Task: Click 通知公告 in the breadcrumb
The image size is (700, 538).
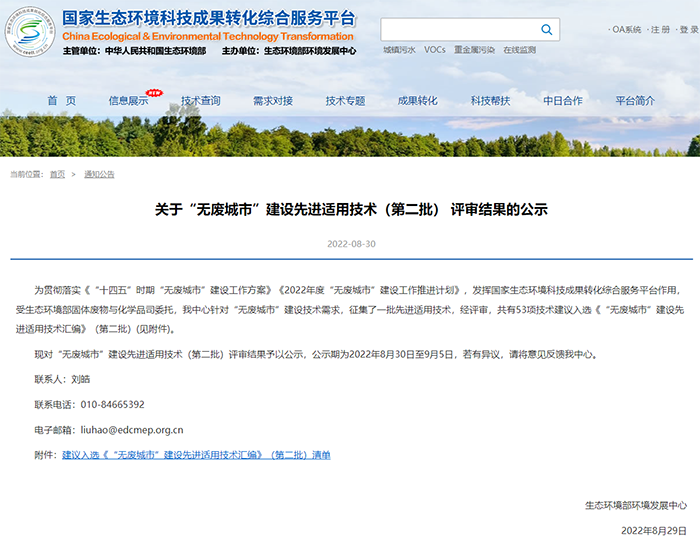Action: [99, 174]
